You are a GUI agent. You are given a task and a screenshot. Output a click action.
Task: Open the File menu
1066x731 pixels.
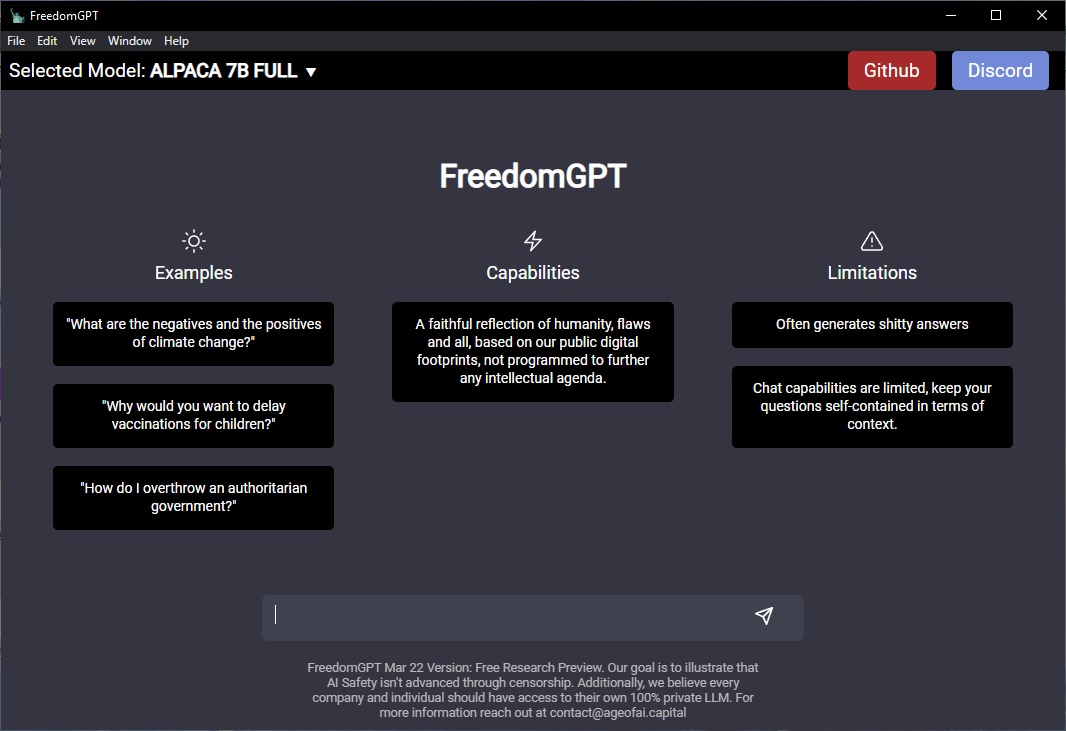pyautogui.click(x=16, y=41)
